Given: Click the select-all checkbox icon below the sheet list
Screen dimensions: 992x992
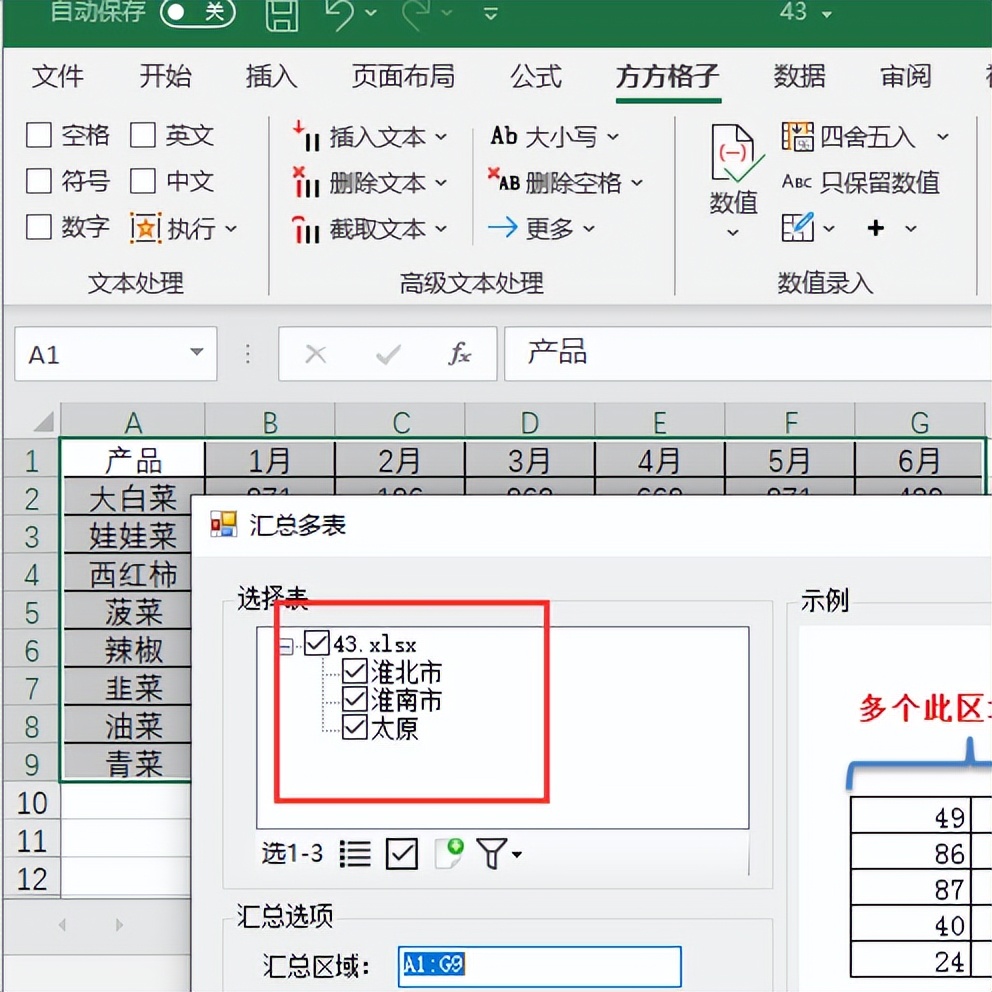Looking at the screenshot, I should coord(401,853).
